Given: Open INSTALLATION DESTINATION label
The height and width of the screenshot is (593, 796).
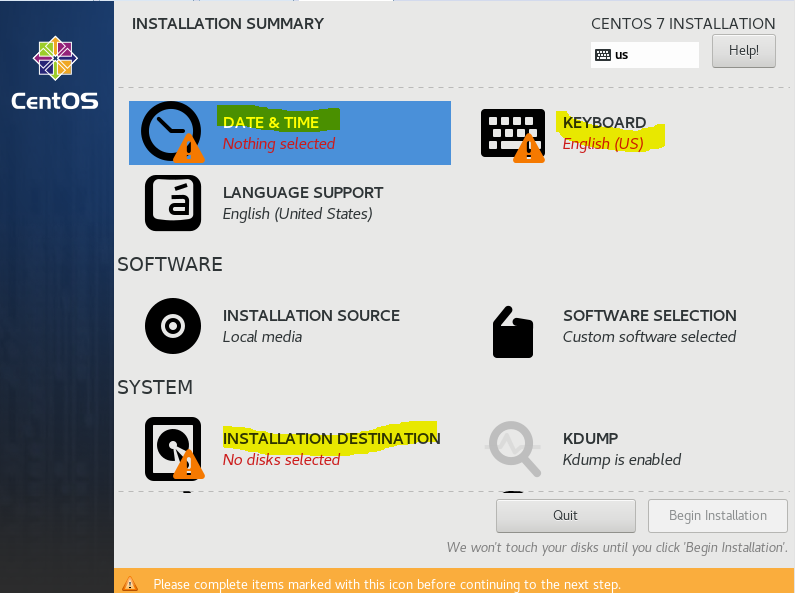Looking at the screenshot, I should coord(331,438).
